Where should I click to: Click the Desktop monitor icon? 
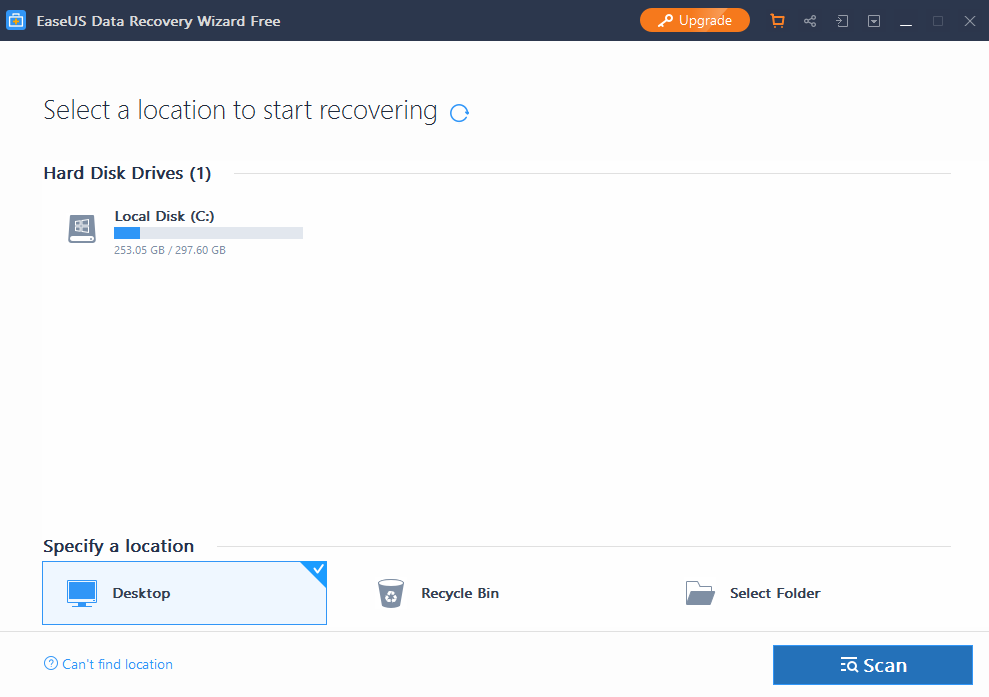coord(82,593)
